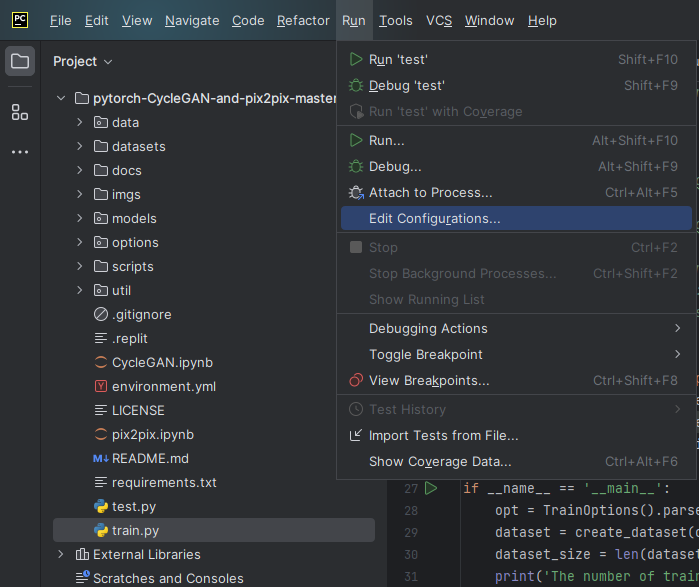Click the Jupyter icon for pix2pix.ipynb
699x587 pixels.
coord(101,435)
